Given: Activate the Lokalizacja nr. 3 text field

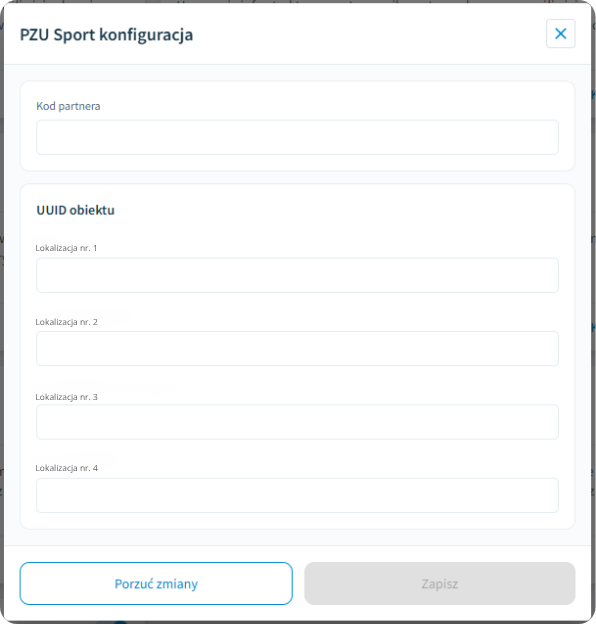Looking at the screenshot, I should (x=297, y=422).
